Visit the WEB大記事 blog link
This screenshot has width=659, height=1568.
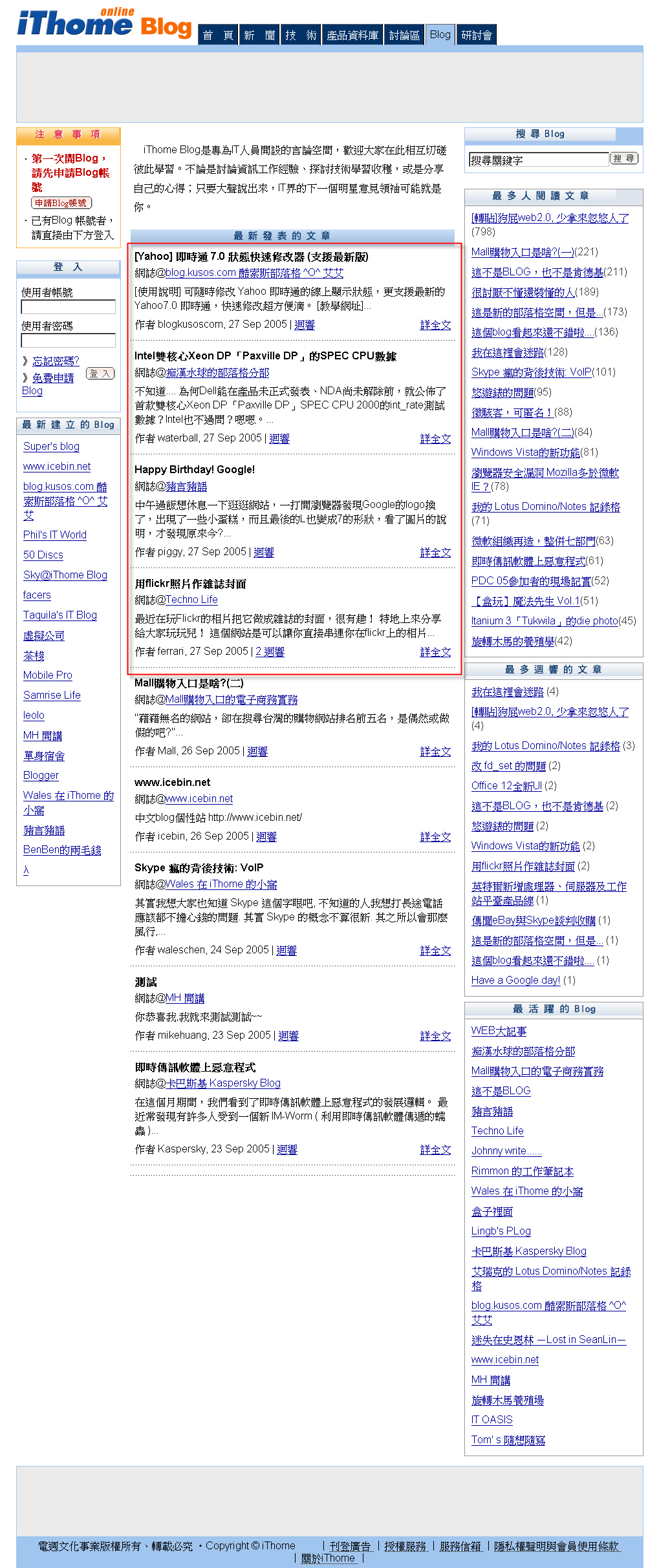click(x=499, y=1031)
